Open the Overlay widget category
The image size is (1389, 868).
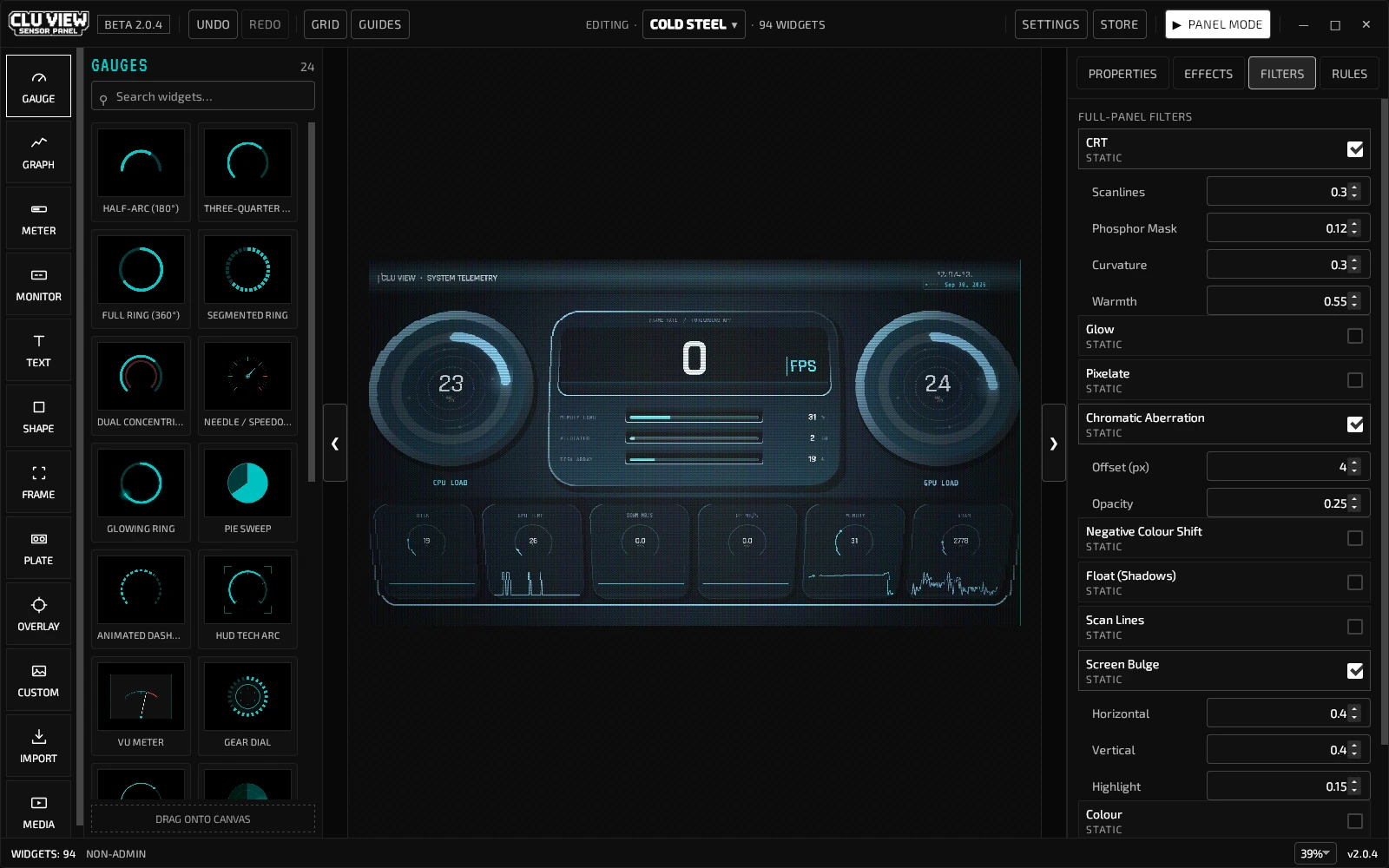coord(38,614)
